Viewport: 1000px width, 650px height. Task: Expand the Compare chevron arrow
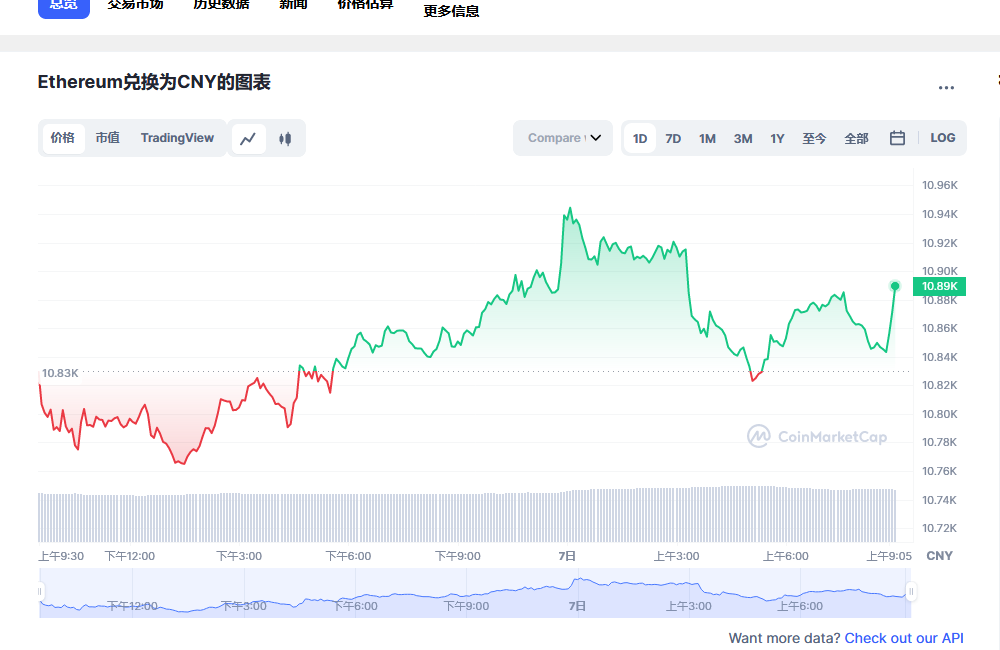596,138
